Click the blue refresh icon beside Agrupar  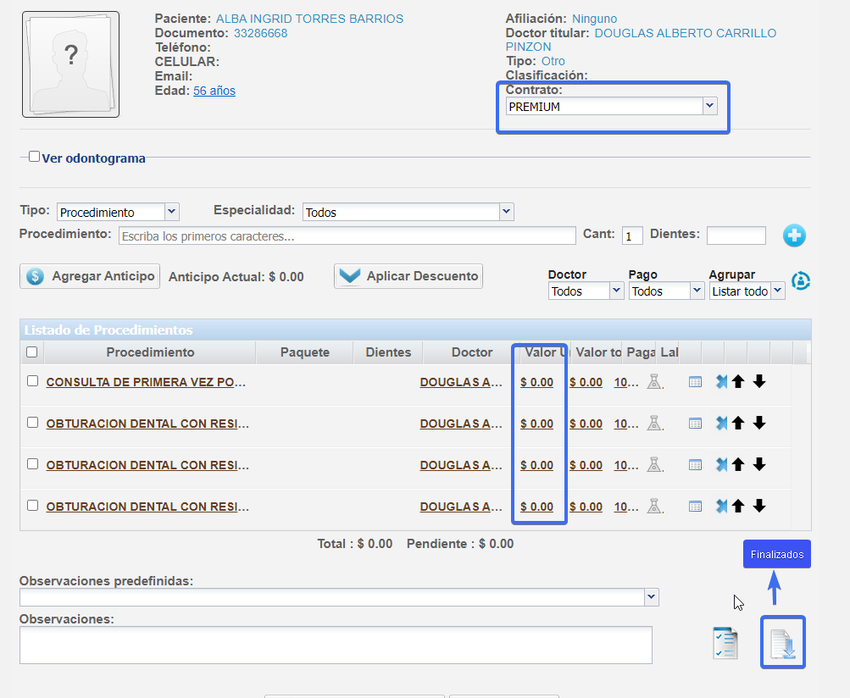click(800, 282)
